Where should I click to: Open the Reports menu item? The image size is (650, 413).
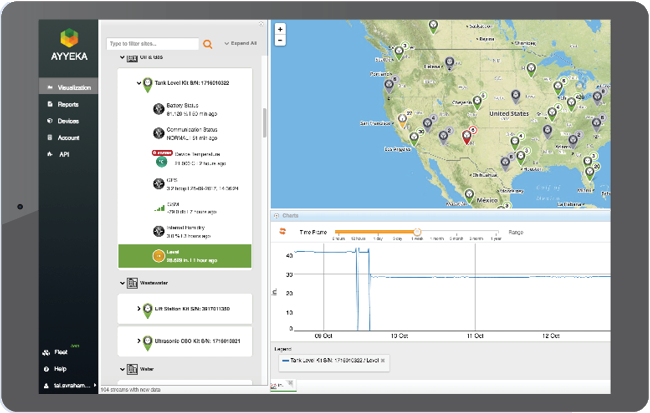pyautogui.click(x=68, y=104)
